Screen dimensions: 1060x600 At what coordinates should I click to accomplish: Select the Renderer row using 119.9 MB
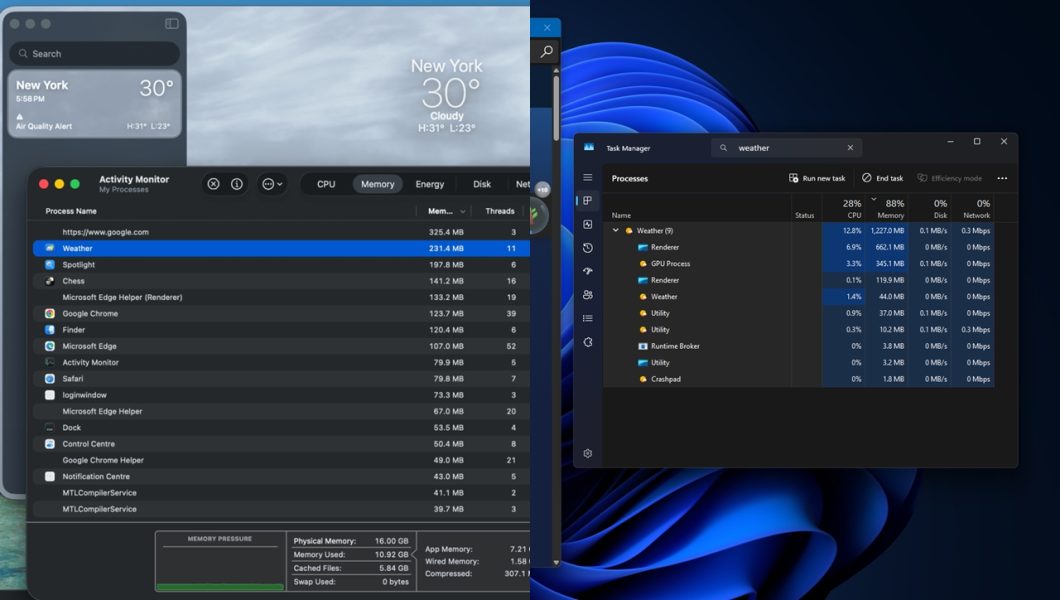798,280
